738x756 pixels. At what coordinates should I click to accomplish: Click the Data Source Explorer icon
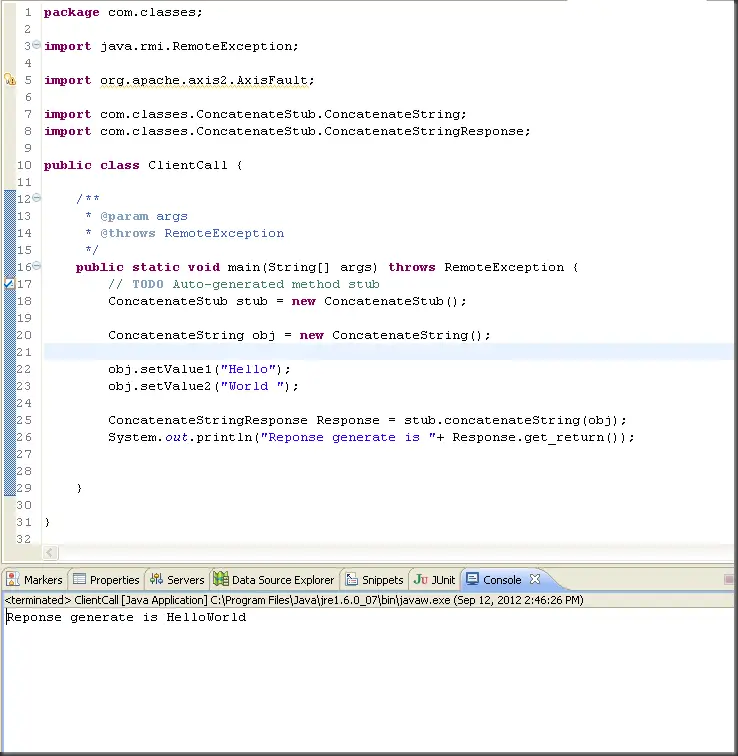pos(221,579)
